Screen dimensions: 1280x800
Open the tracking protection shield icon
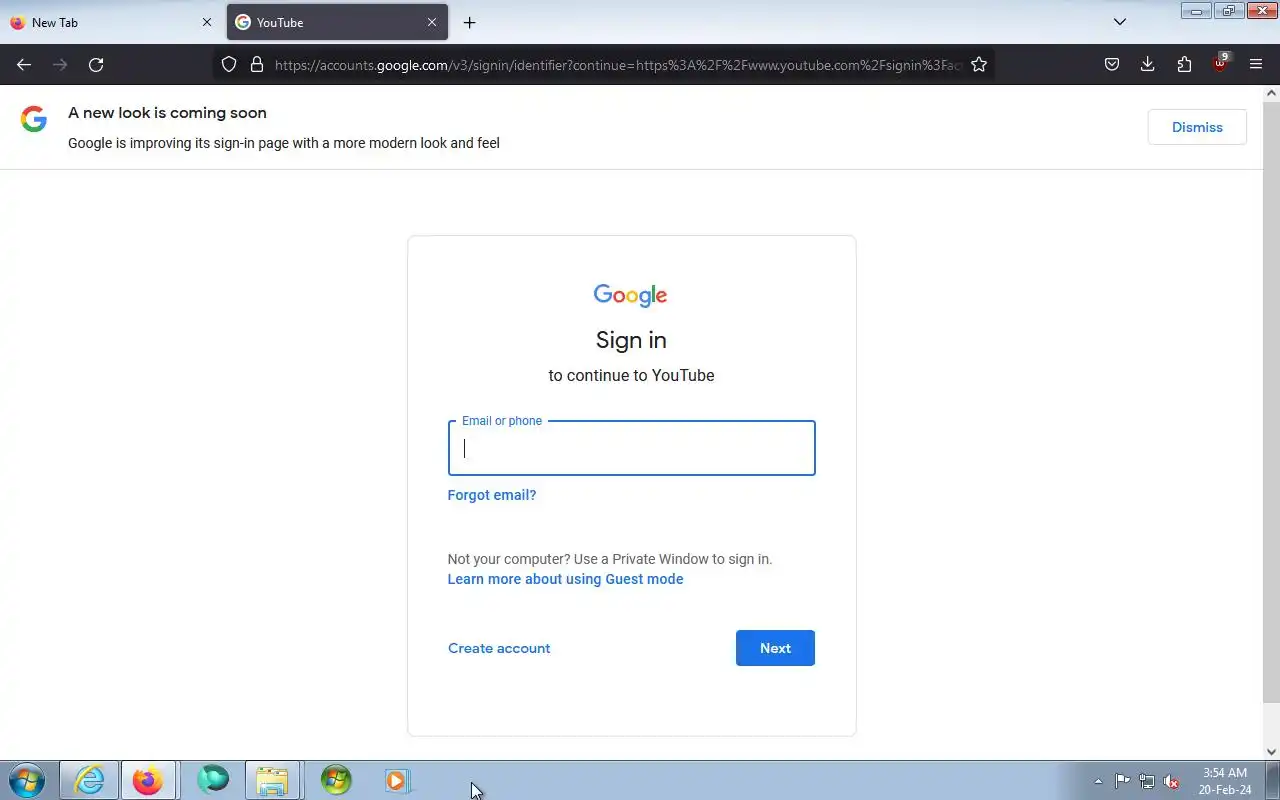(229, 64)
